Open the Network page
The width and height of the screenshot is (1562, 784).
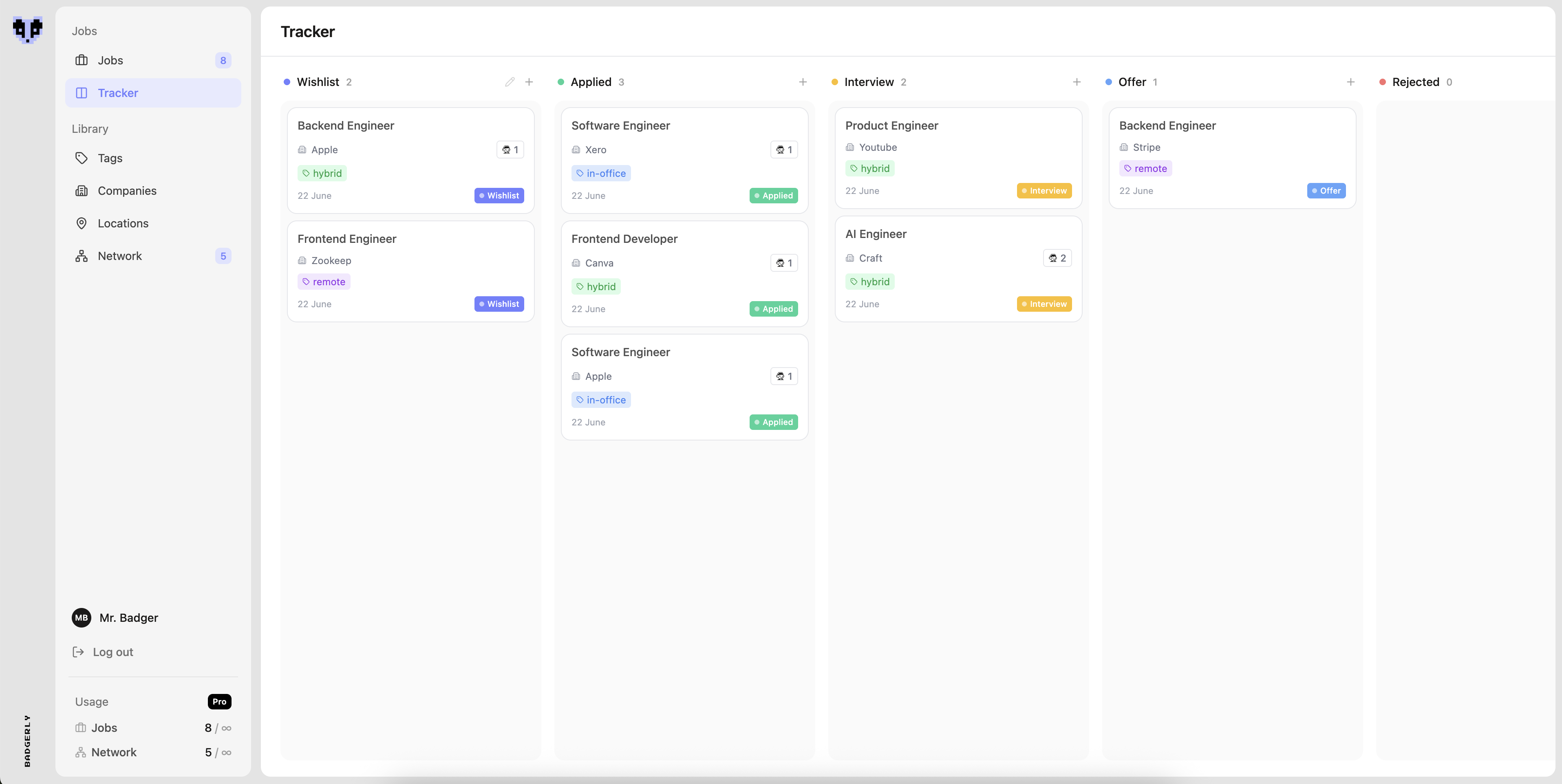pos(153,256)
